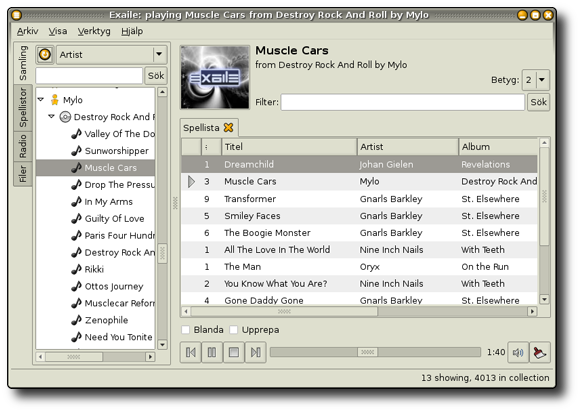The image size is (580, 412).
Task: Click the Album column header
Action: click(498, 147)
